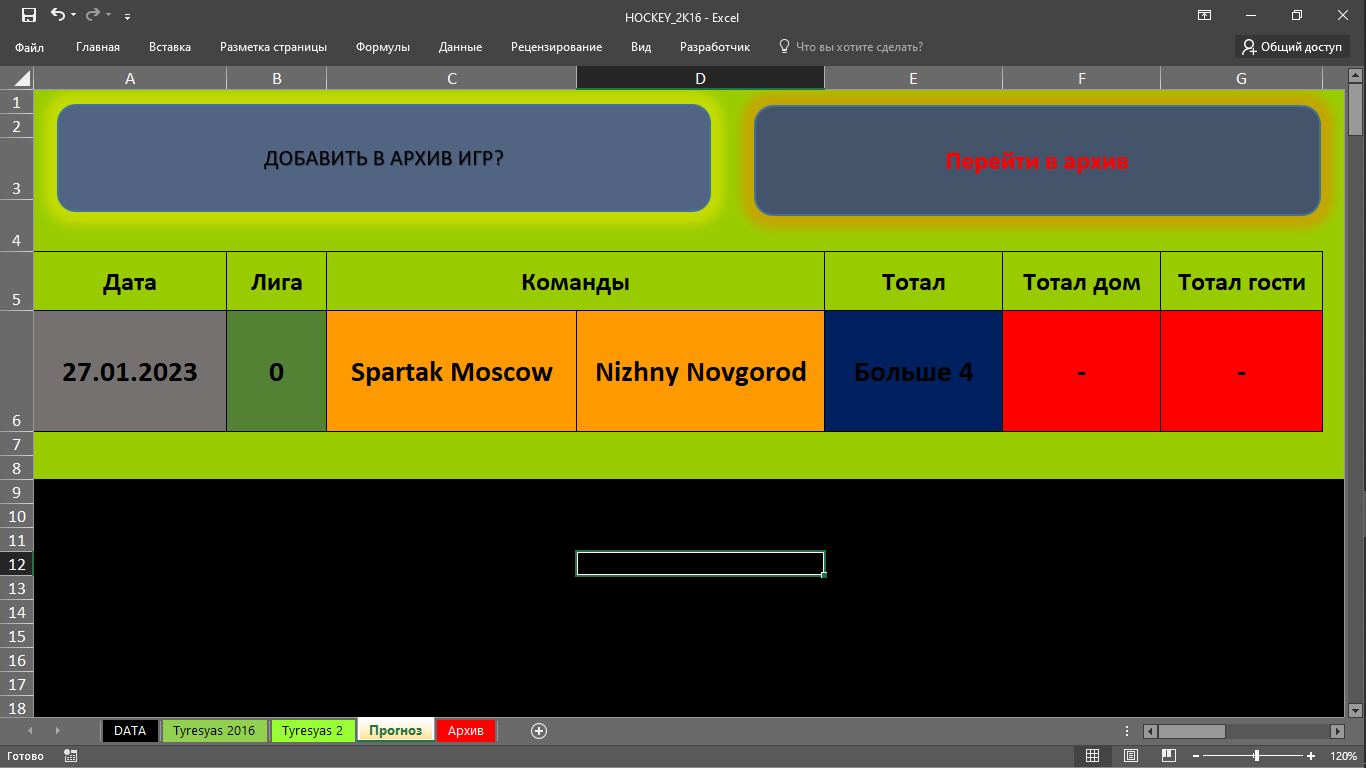
Task: Open the undo history dropdown arrow
Action: pos(74,16)
